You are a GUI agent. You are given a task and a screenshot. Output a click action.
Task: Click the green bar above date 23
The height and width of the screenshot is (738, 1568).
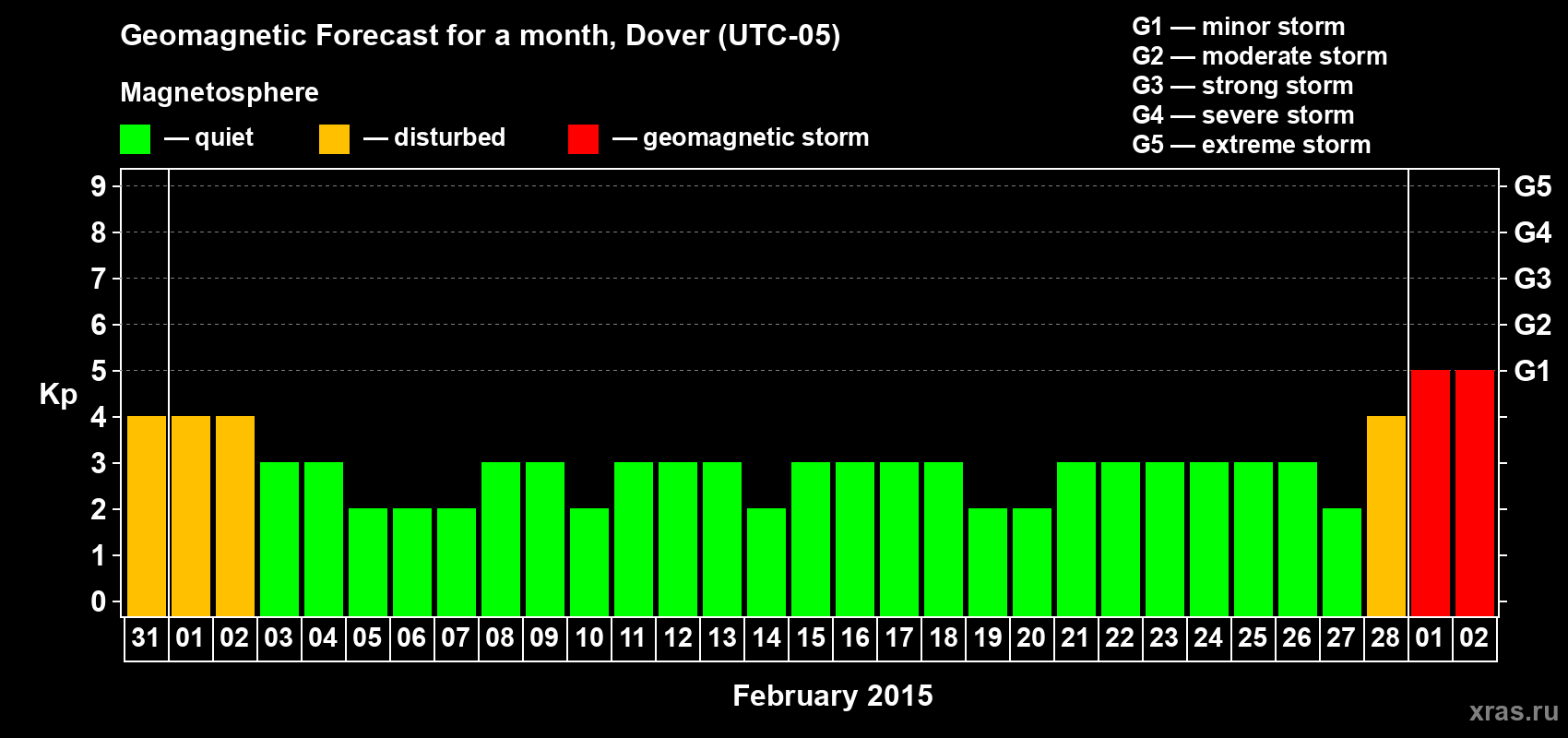(x=1165, y=540)
